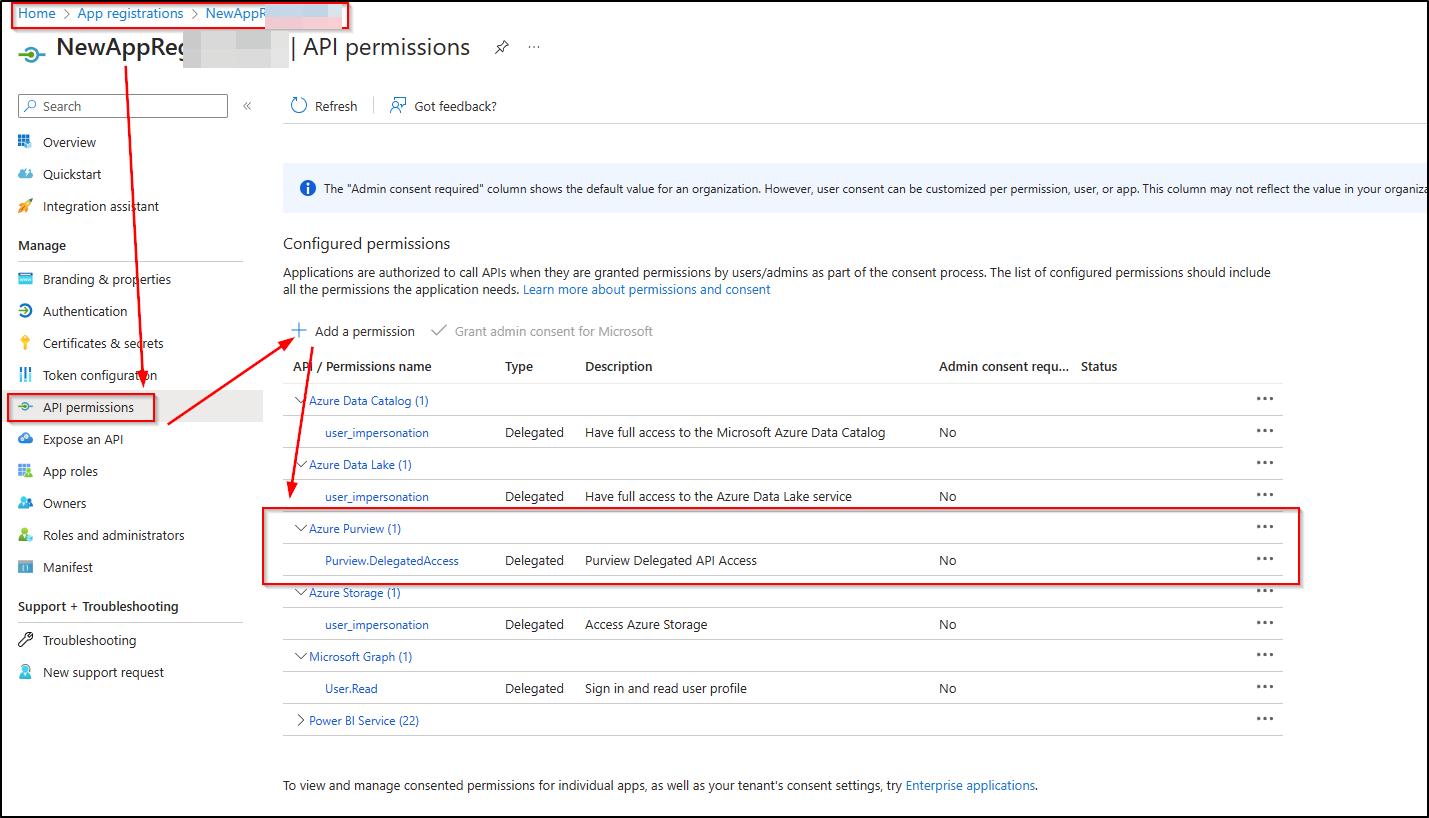Screen dimensions: 1429x818
Task: Open ellipsis menu for Microsoft Graph group row
Action: (1265, 655)
